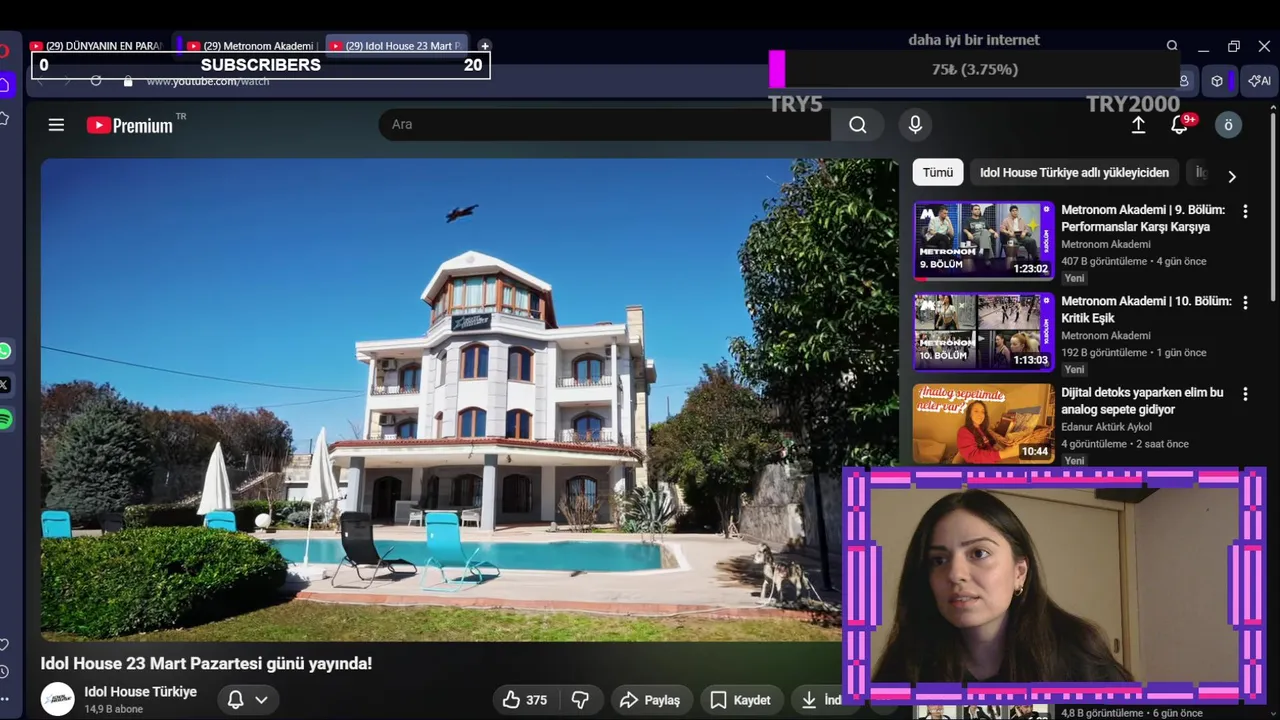Open WhatsApp in the sidebar
This screenshot has height=720, width=1280.
5,351
